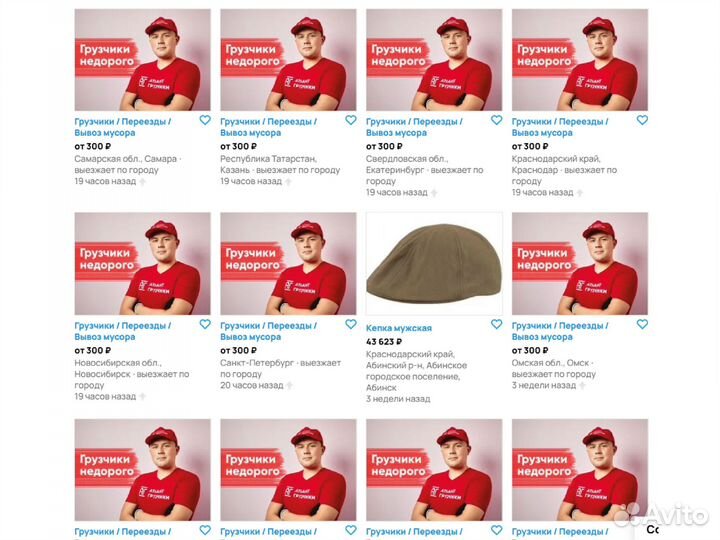Open the Saint Petersburg Грузчики listing title
This screenshot has width=720, height=540.
tap(269, 331)
